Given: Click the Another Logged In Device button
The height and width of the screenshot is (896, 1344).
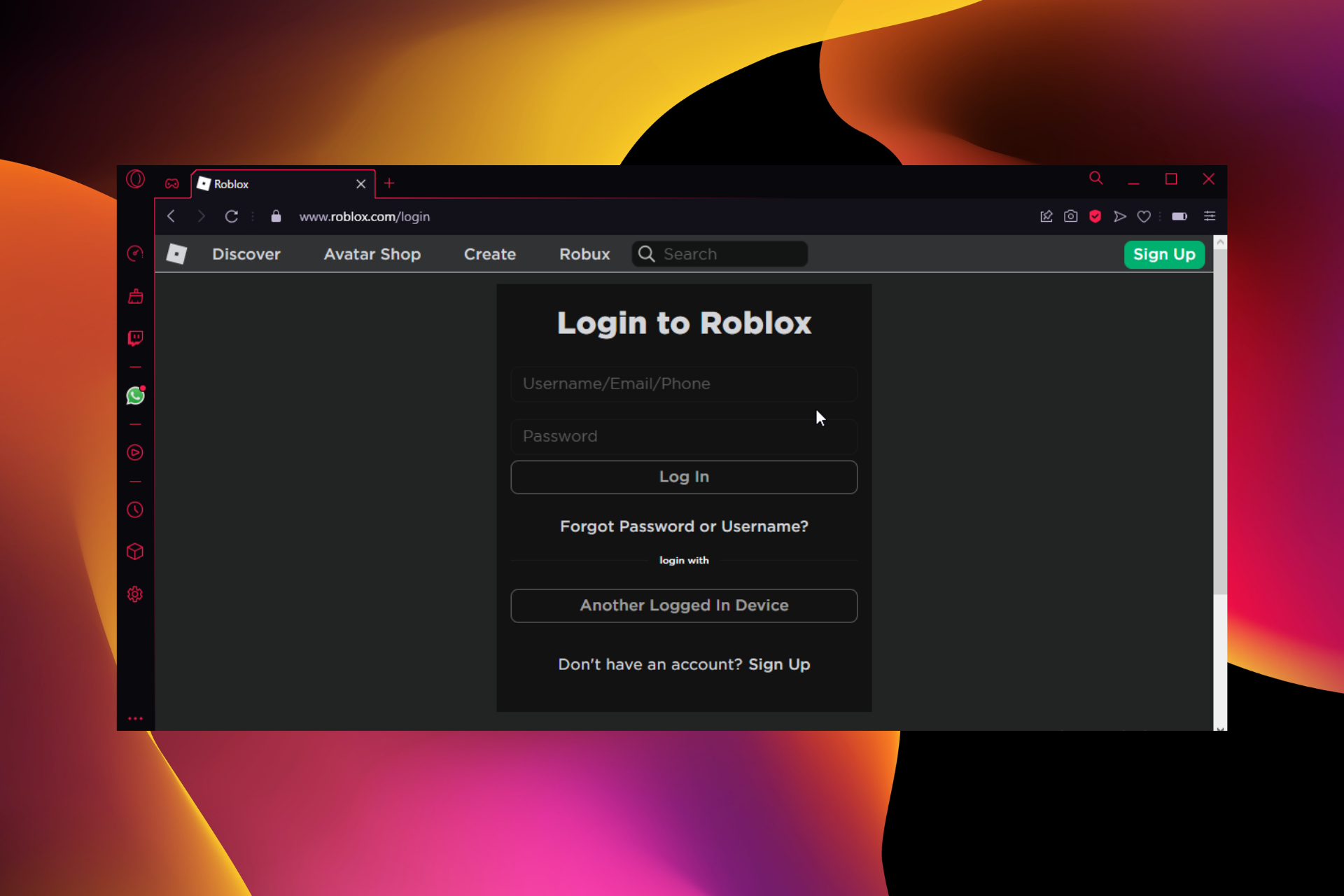Looking at the screenshot, I should click(683, 604).
